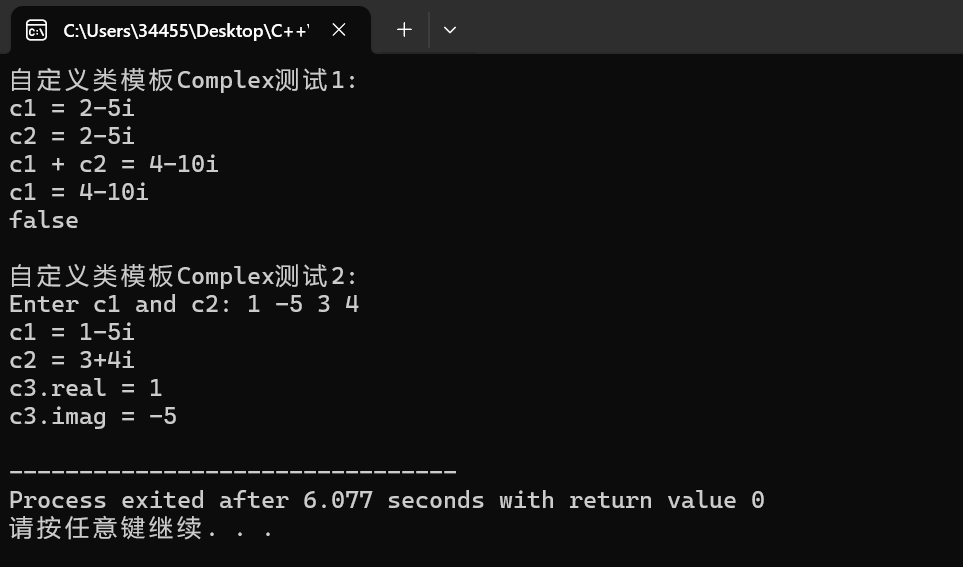Screen dimensions: 963x567
Task: Click the "c2 = 2-5i" output line
Action: [72, 136]
